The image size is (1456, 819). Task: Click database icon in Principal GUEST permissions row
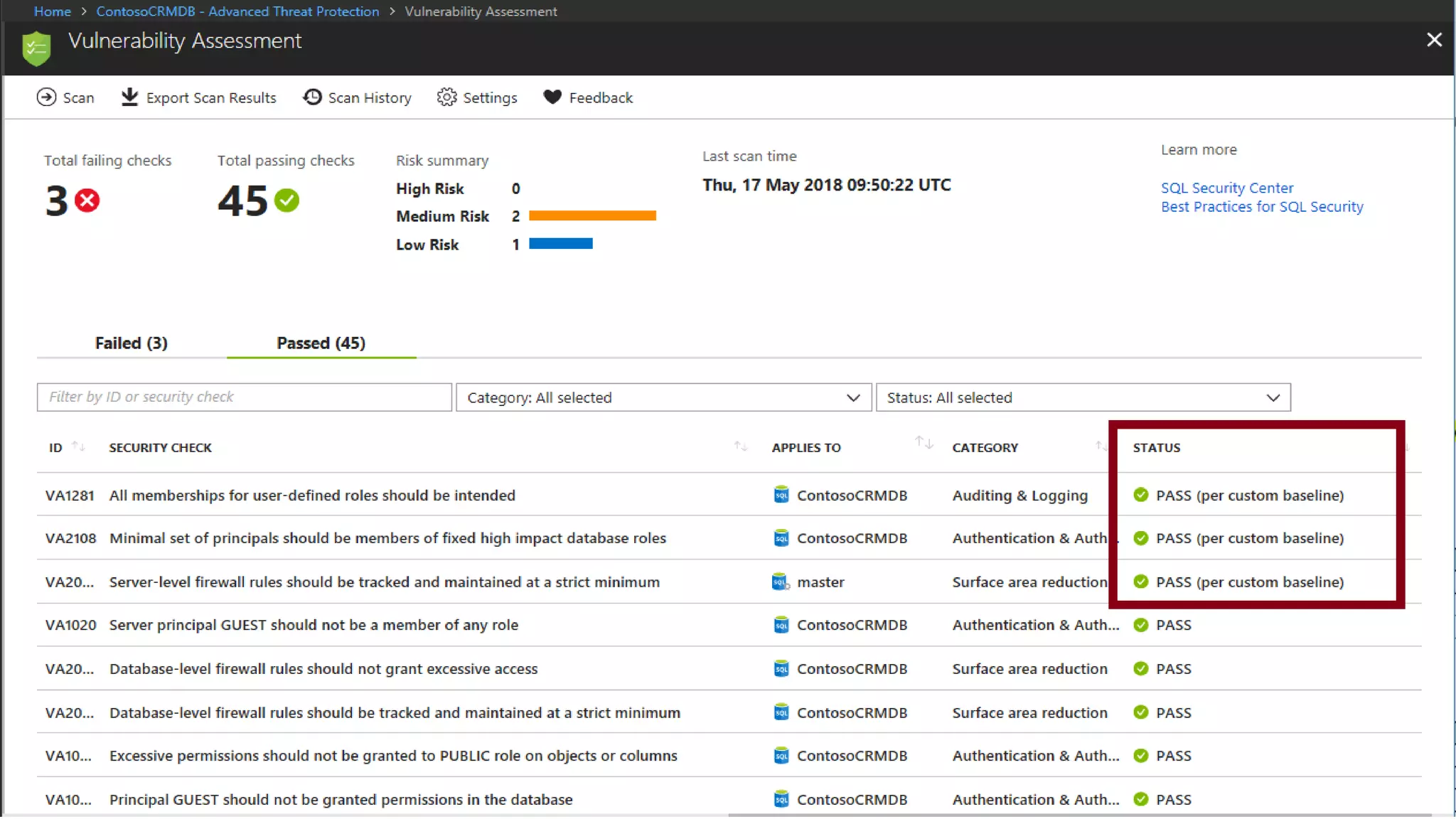[x=781, y=799]
